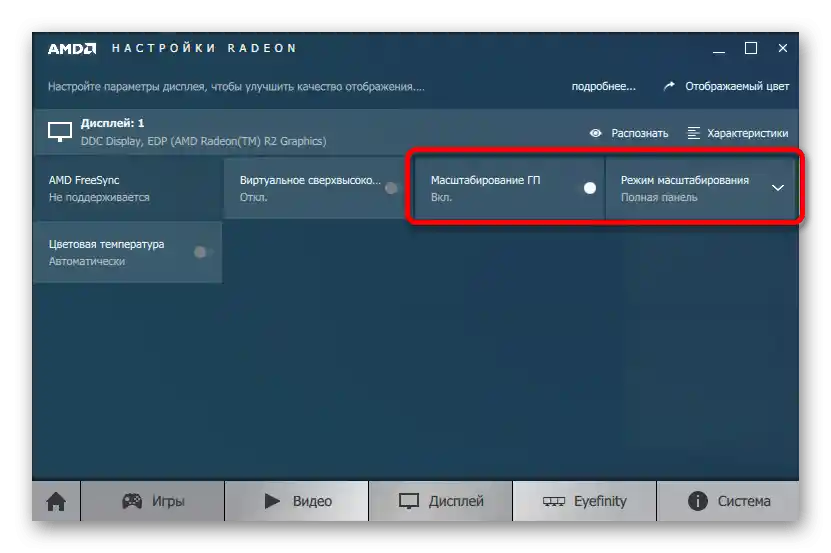Click the play icon on Видео tab

point(272,501)
